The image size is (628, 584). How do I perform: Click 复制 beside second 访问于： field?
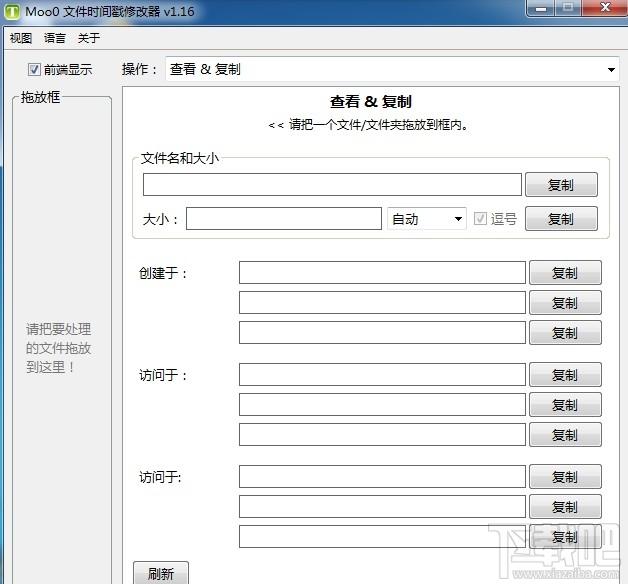(565, 405)
